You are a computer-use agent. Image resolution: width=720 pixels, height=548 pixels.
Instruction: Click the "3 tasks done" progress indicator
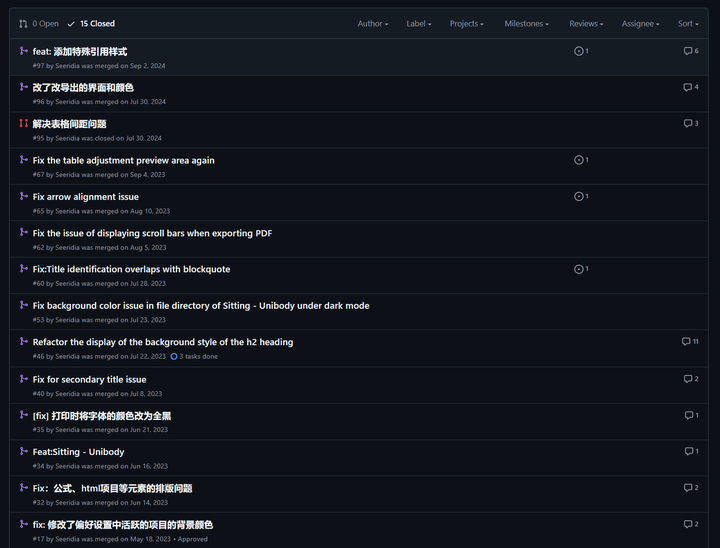(194, 356)
